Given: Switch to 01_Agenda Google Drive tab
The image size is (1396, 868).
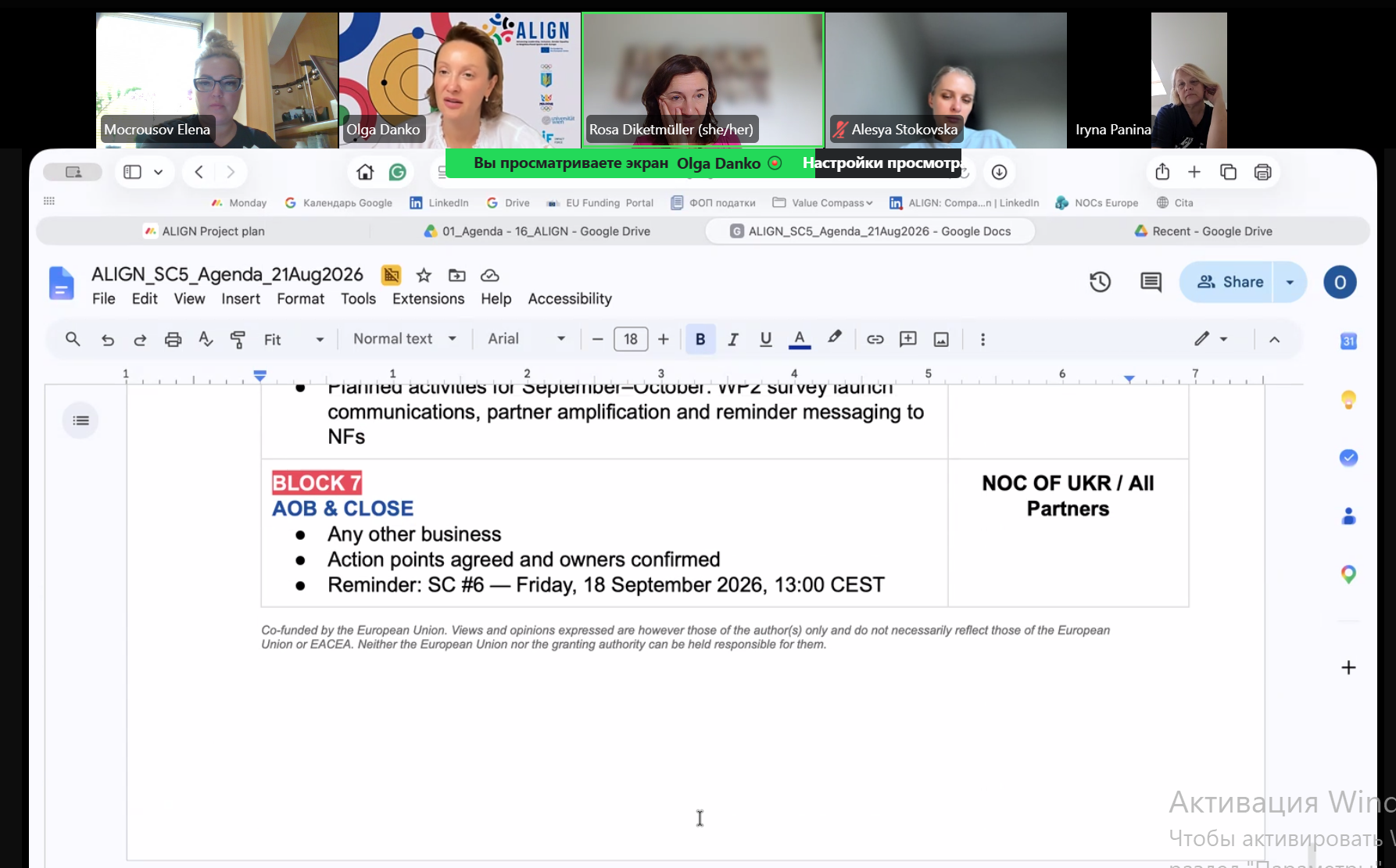Looking at the screenshot, I should (537, 231).
